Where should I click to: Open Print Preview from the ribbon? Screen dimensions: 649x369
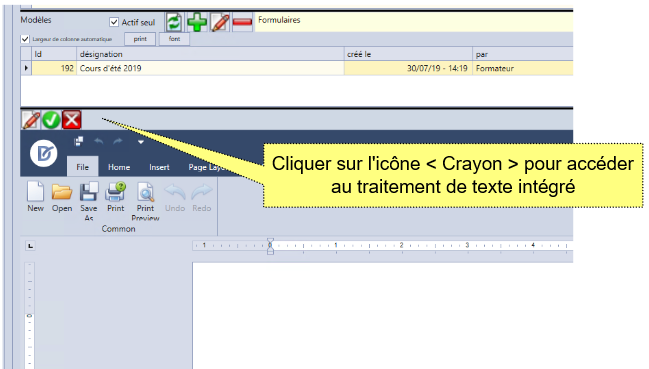click(145, 201)
